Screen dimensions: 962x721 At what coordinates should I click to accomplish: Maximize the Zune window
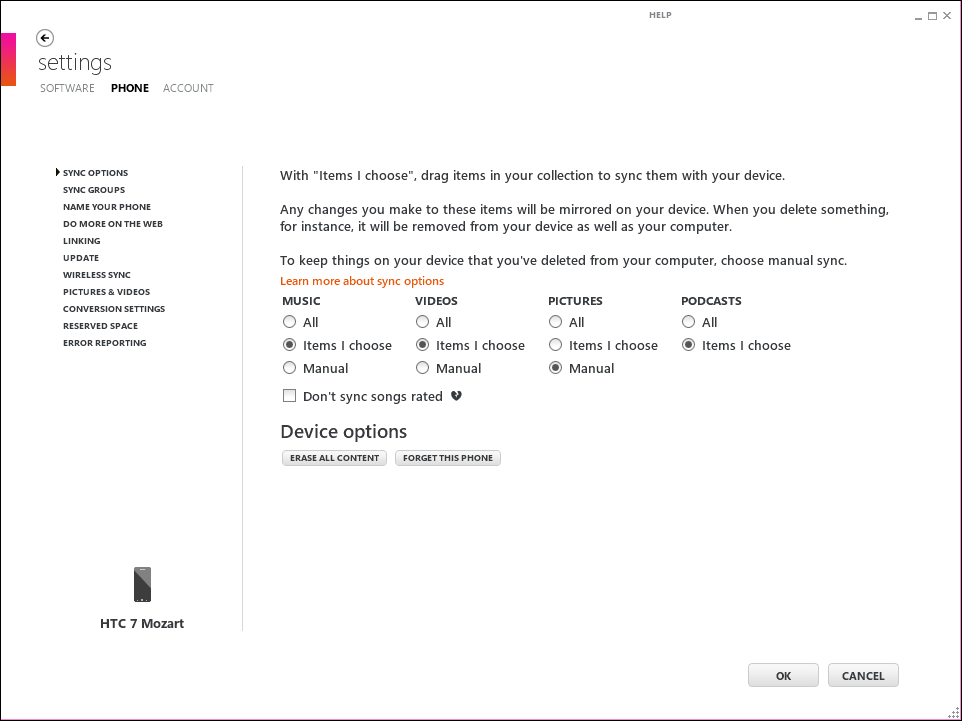[933, 16]
